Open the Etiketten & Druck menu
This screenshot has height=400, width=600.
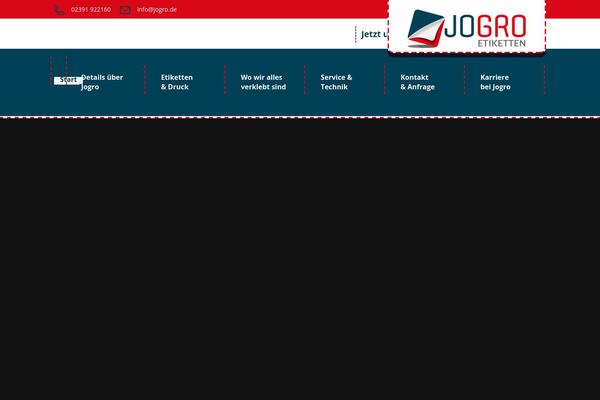click(177, 82)
